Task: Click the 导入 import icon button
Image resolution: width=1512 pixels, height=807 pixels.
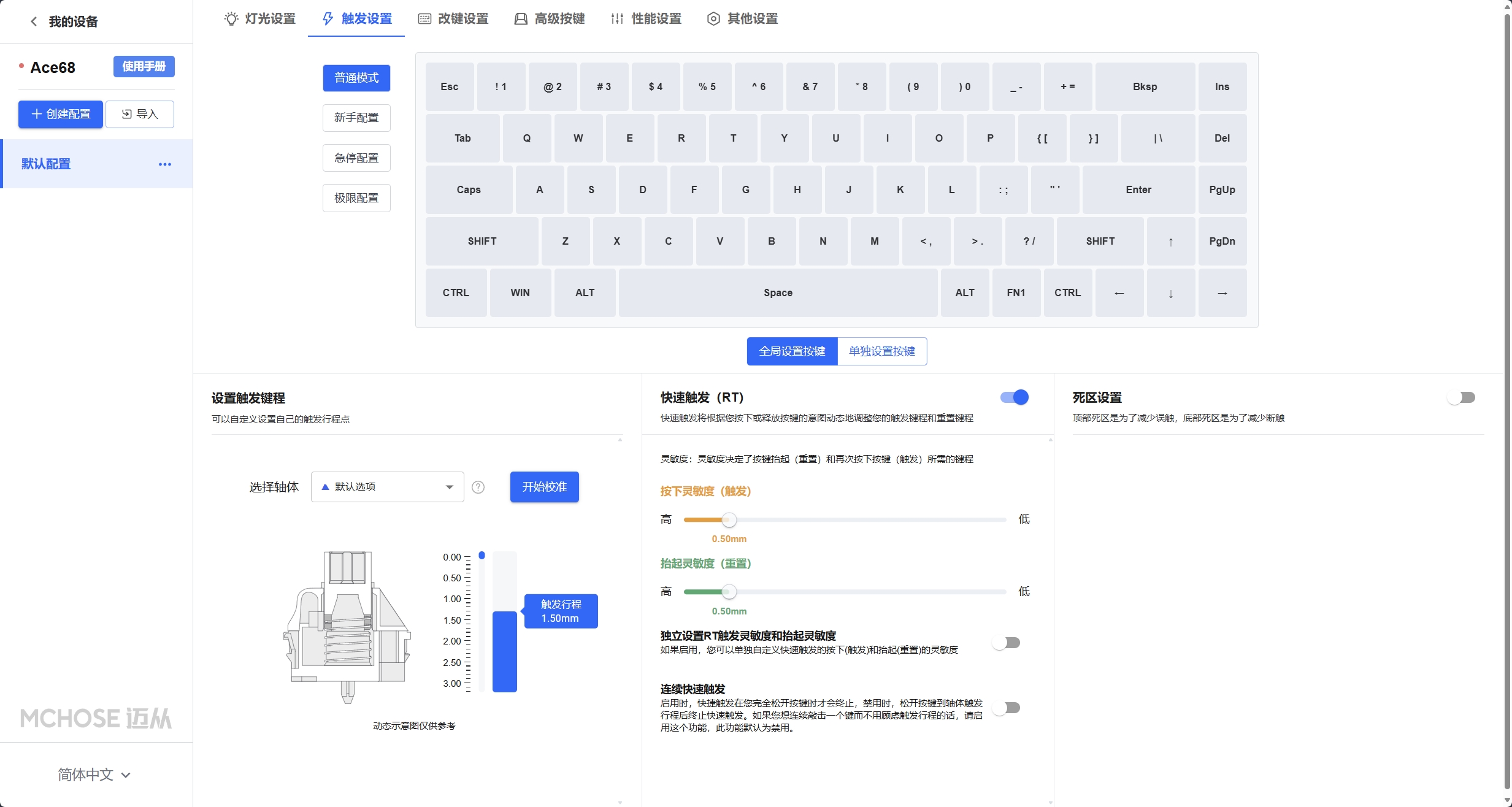Action: (x=140, y=114)
